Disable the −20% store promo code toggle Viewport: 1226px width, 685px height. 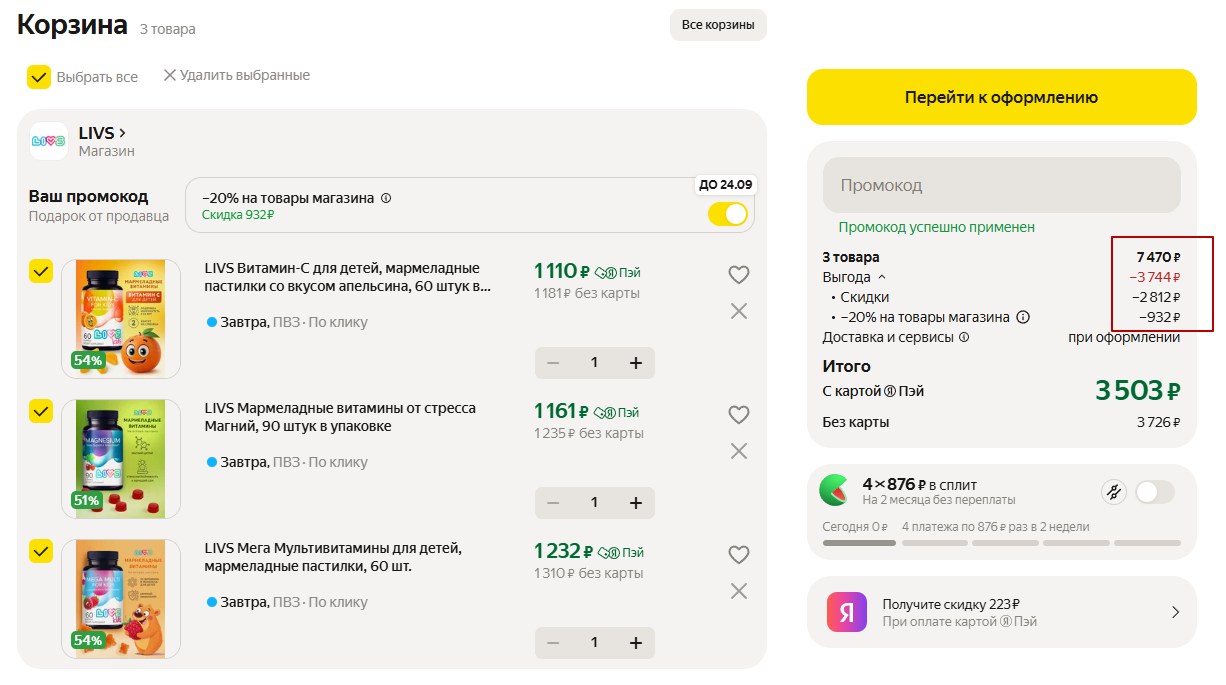[727, 214]
